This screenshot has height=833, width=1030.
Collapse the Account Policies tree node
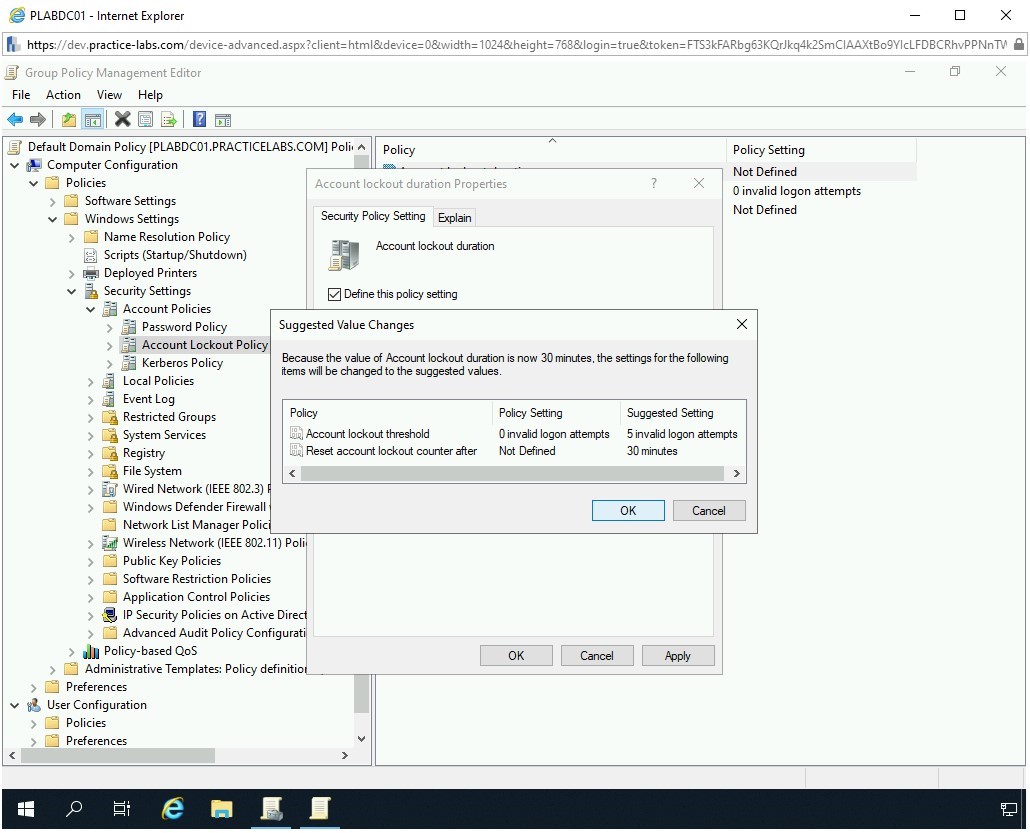pyautogui.click(x=91, y=309)
